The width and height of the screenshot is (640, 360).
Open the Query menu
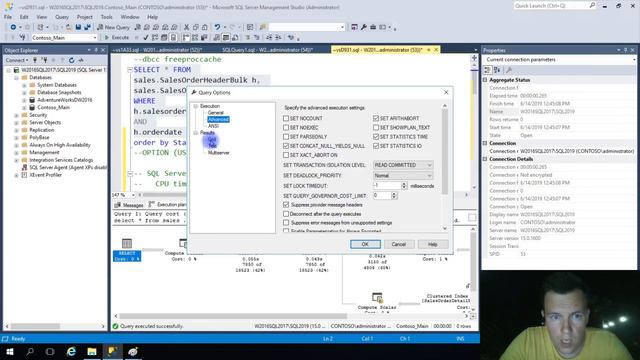click(x=62, y=17)
